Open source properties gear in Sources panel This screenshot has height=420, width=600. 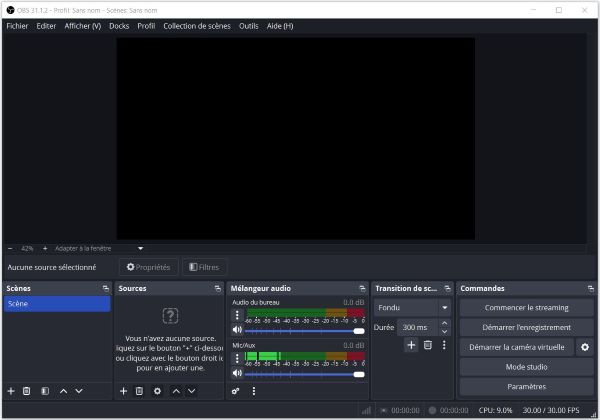pos(157,391)
